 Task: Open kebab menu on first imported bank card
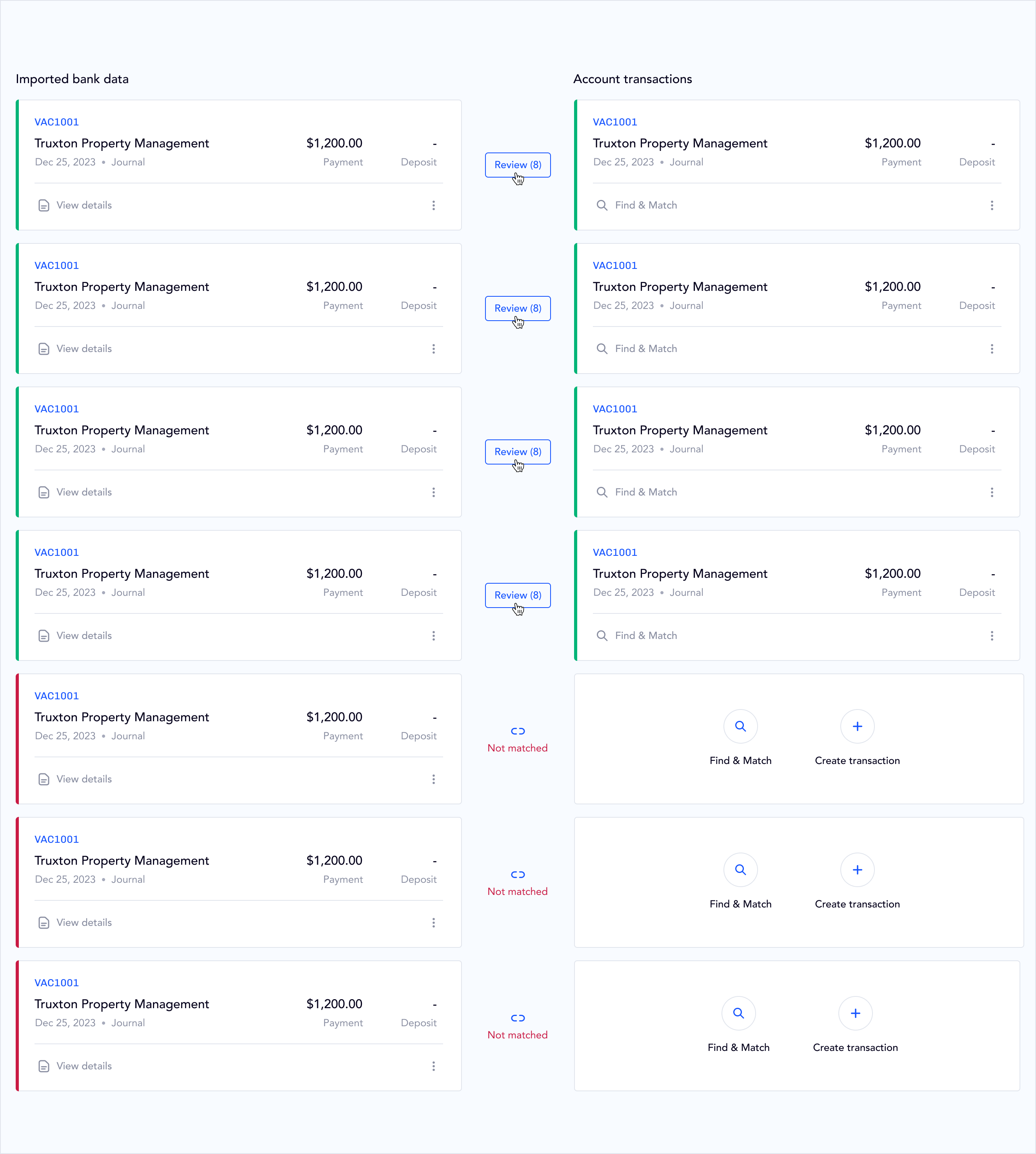(x=433, y=205)
